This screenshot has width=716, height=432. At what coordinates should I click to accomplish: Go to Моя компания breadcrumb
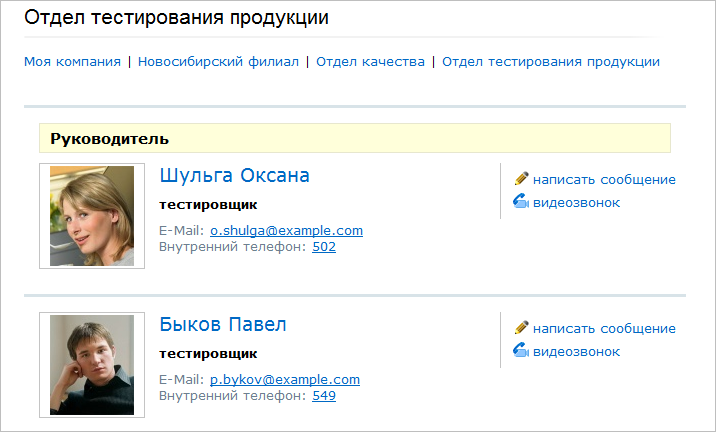tap(72, 61)
